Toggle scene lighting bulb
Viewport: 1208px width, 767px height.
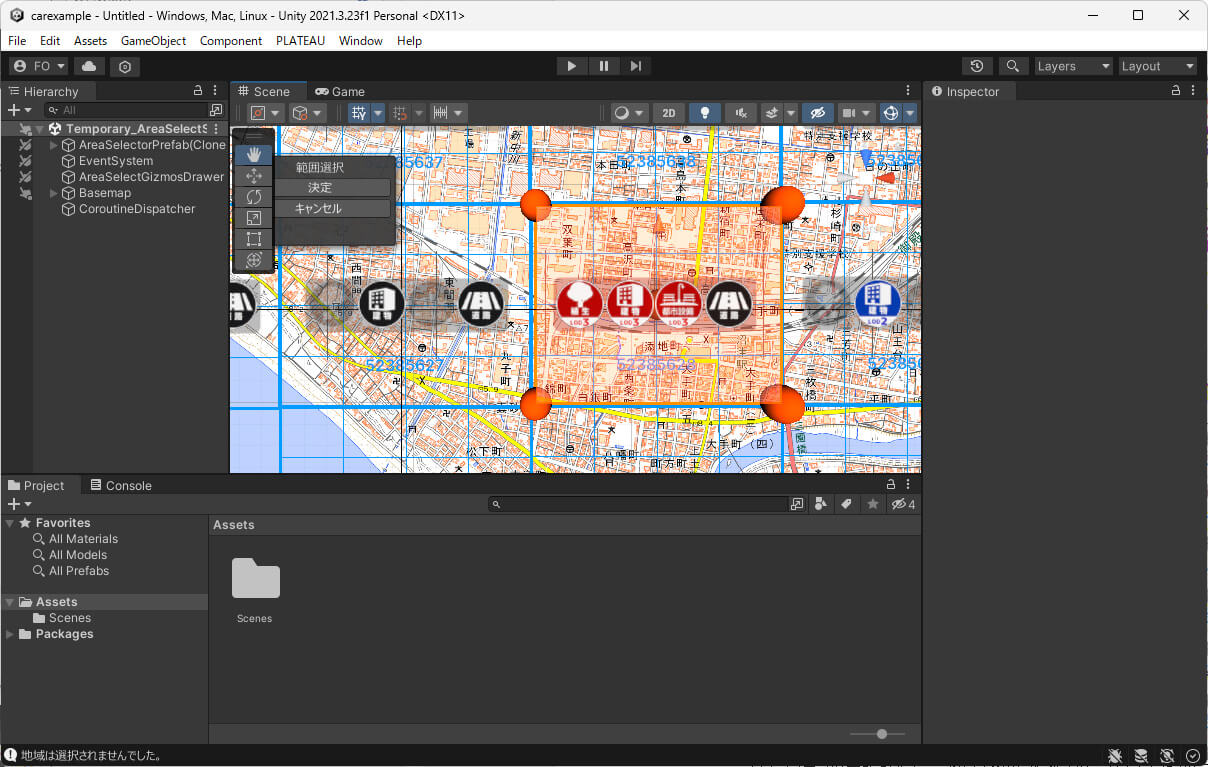click(x=704, y=113)
